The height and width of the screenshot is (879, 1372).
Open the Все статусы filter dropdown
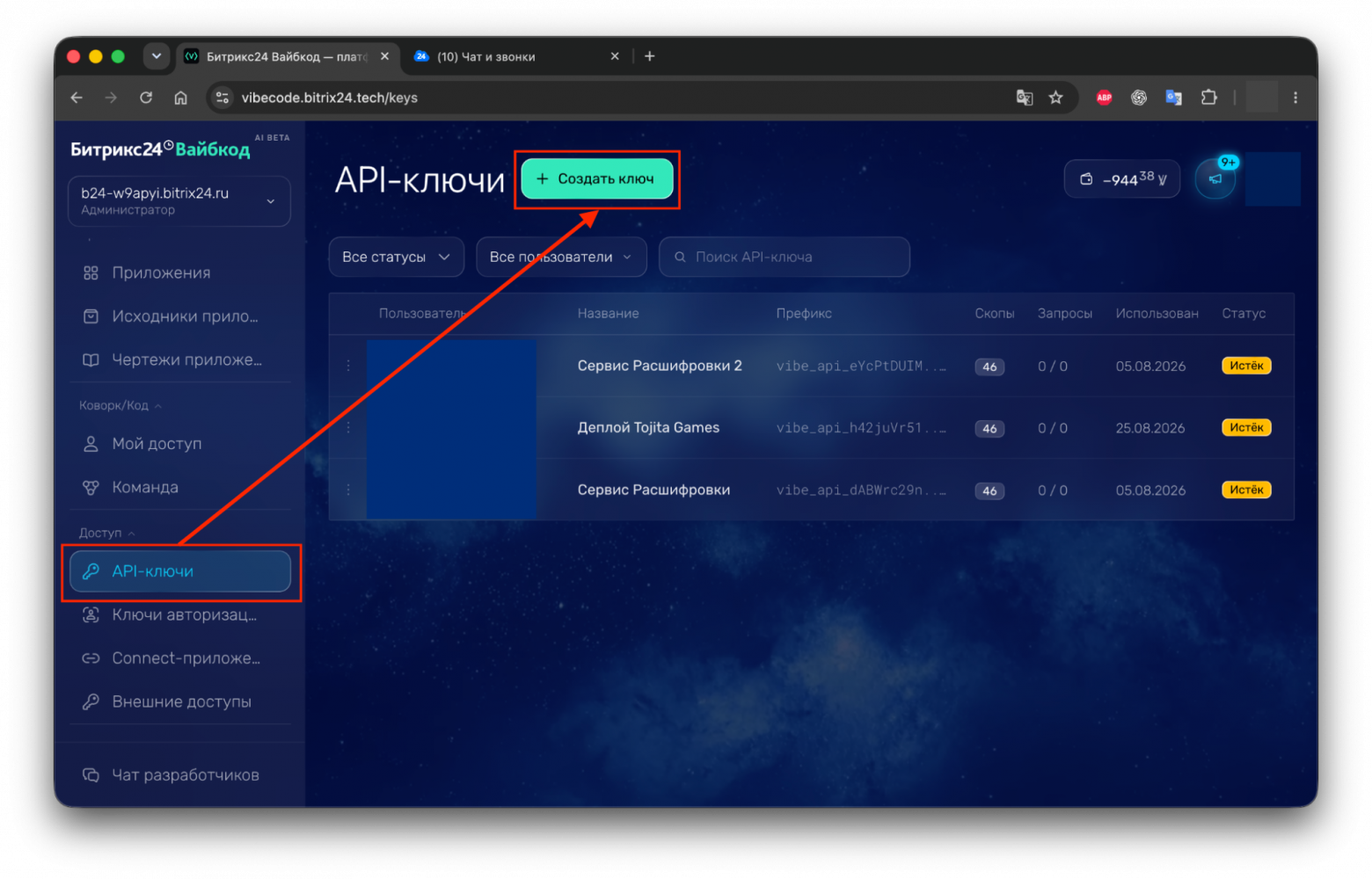click(396, 257)
